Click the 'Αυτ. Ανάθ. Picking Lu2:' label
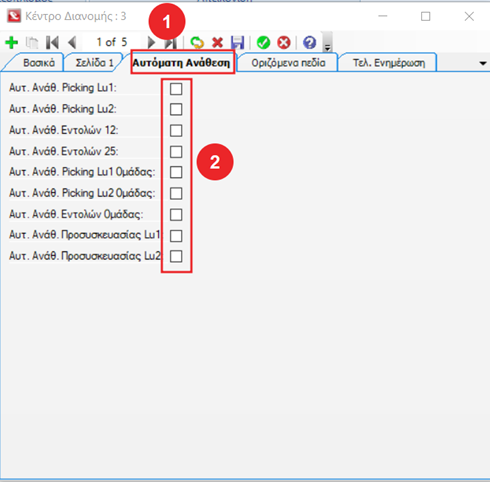This screenshot has width=490, height=482. [63, 109]
